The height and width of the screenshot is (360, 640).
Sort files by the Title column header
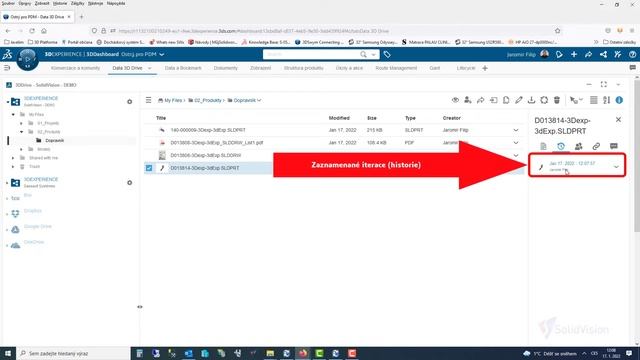point(161,118)
